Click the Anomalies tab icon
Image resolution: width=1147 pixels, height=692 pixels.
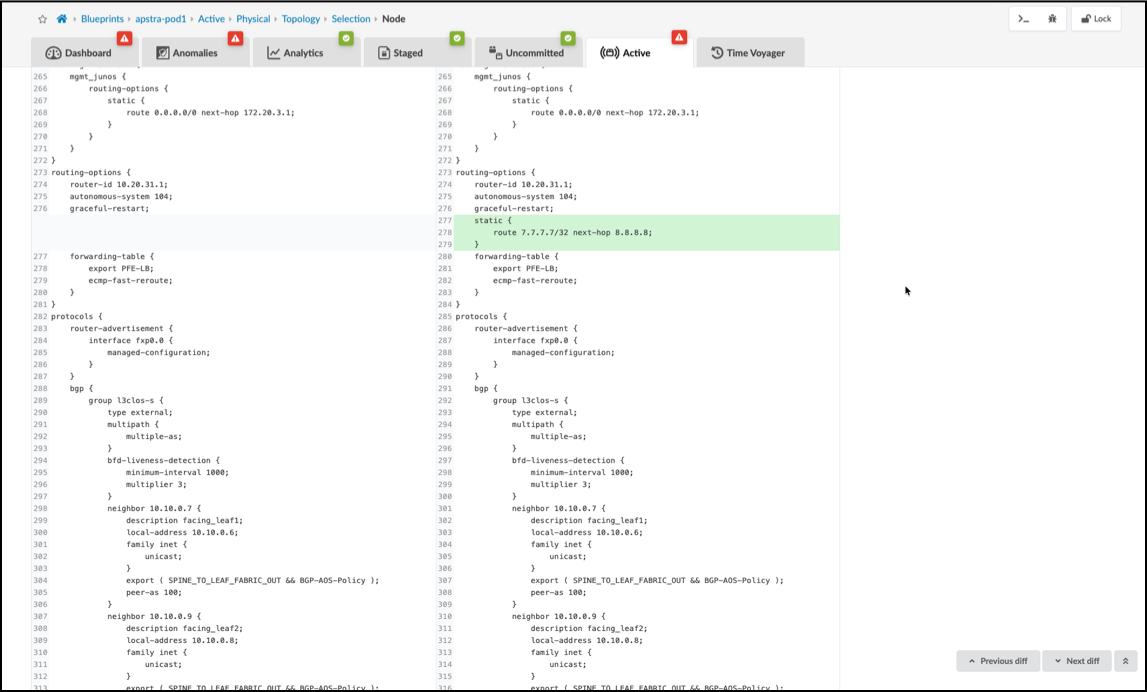click(162, 53)
